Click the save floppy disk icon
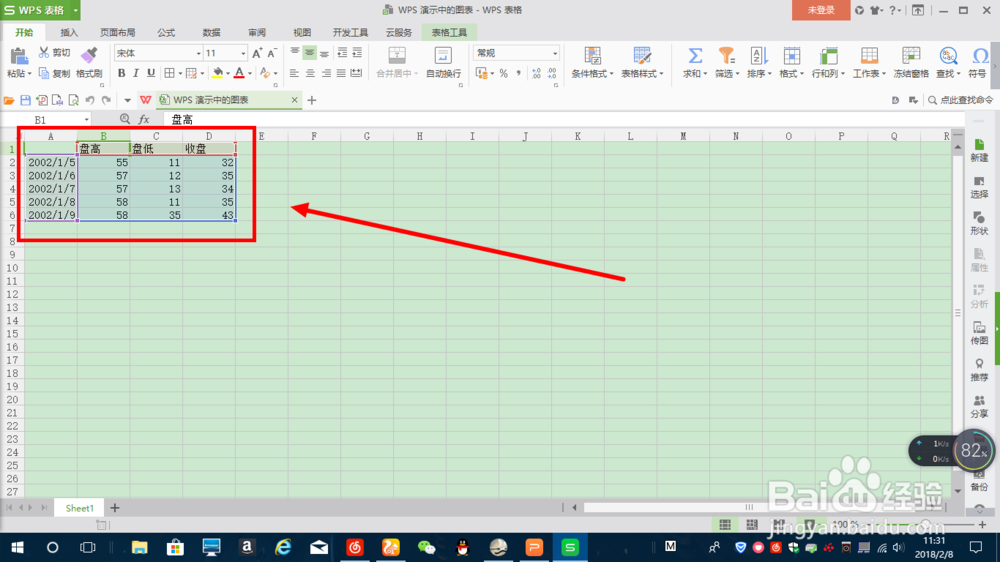The image size is (1000, 562). 26,100
